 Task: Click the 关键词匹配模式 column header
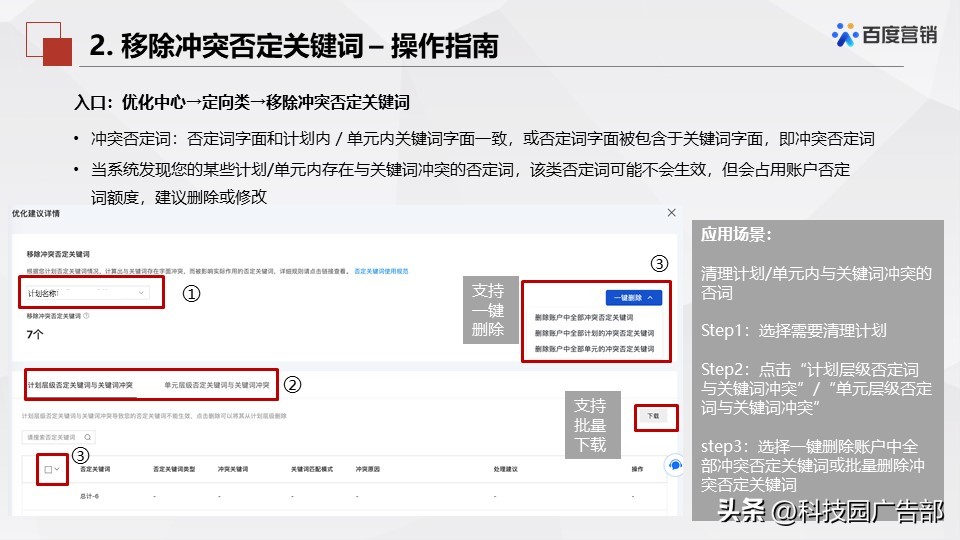coord(312,469)
